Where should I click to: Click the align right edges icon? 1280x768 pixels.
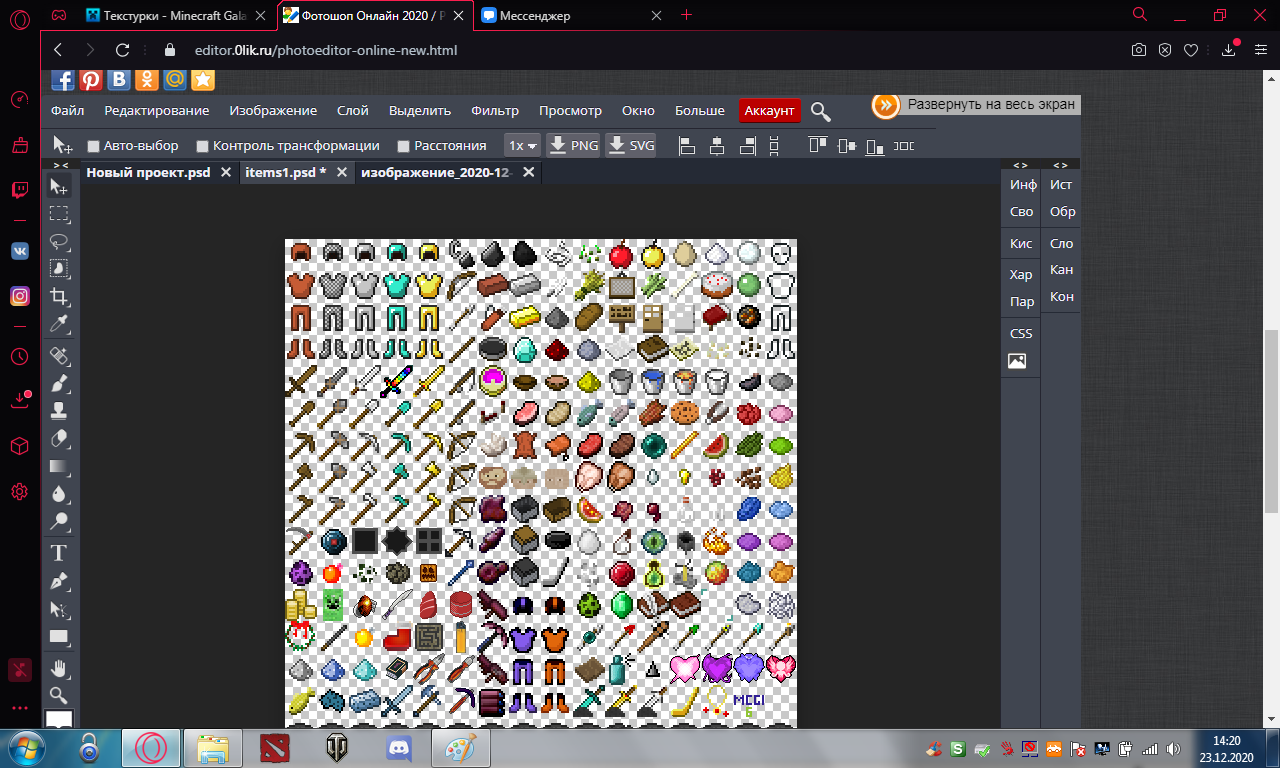747,146
